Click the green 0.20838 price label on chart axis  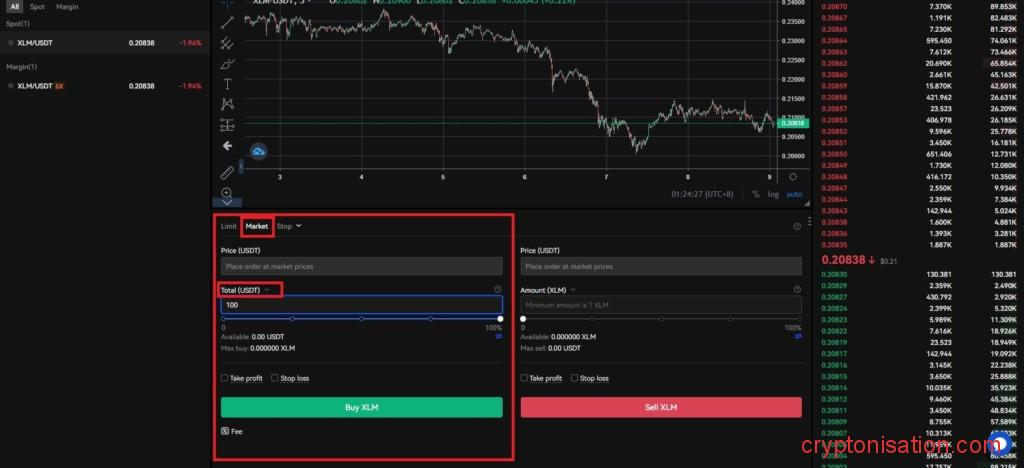(x=793, y=123)
